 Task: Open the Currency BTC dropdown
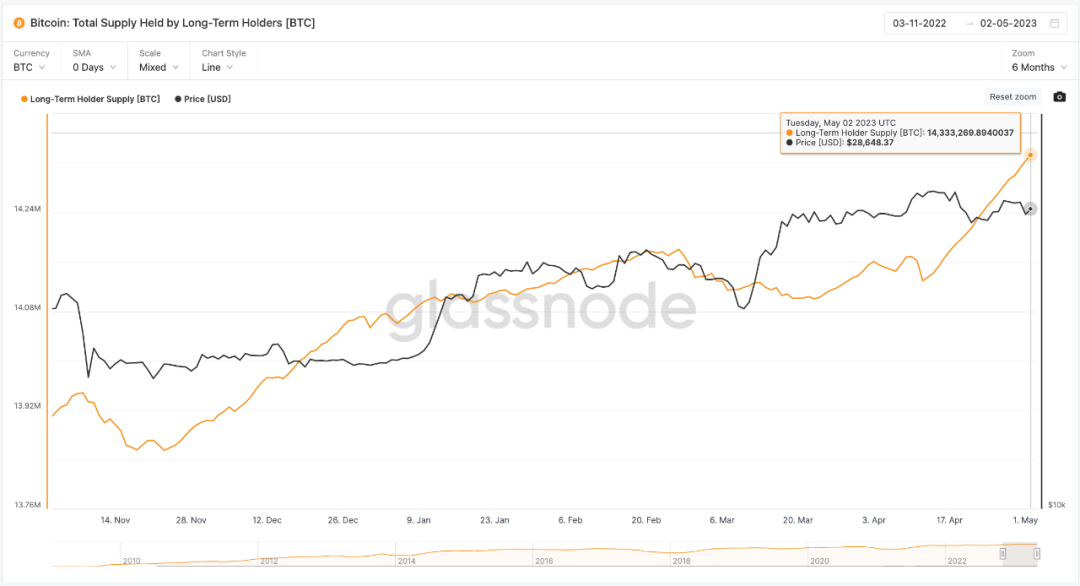click(x=32, y=67)
